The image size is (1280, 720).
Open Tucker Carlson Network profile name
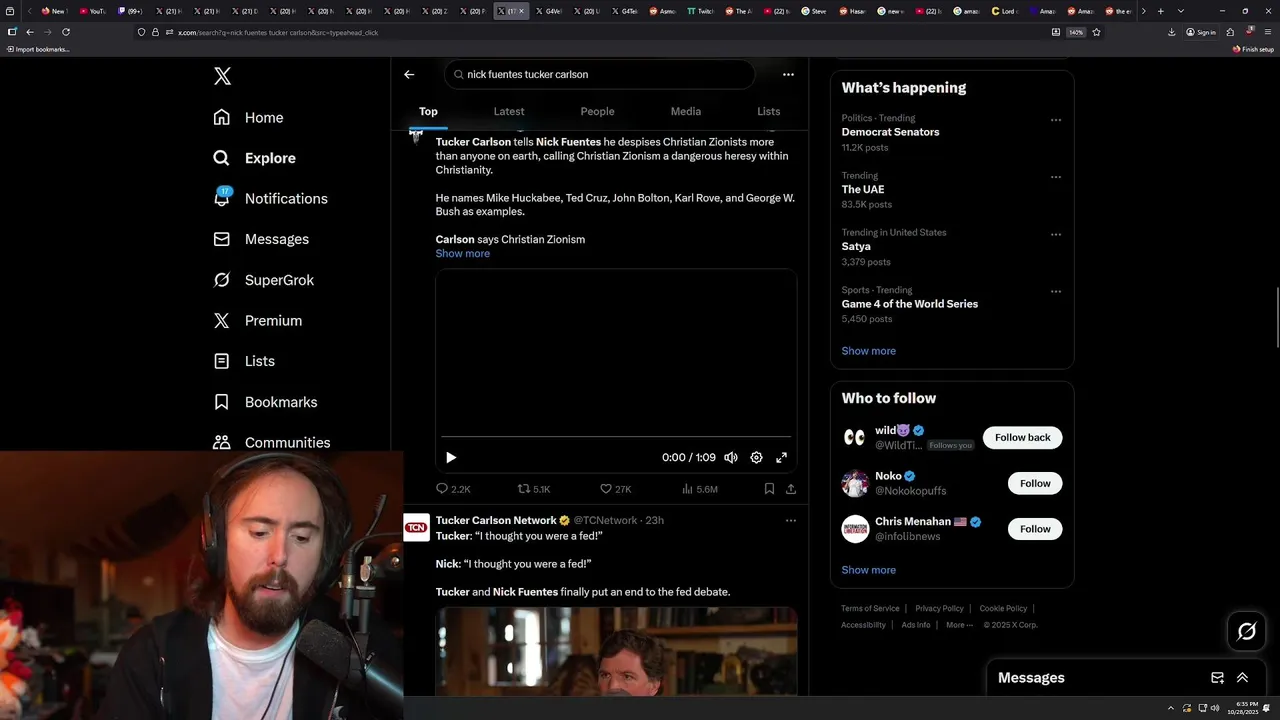click(496, 520)
